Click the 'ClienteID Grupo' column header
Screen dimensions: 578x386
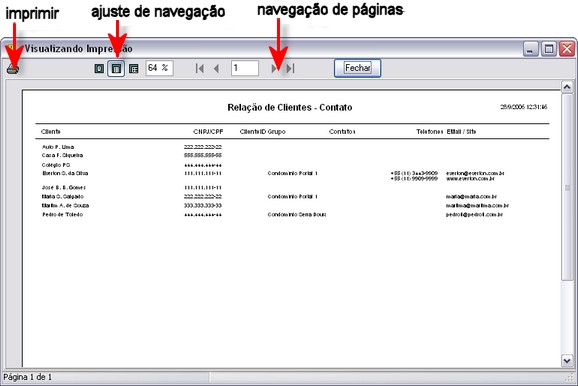[x=262, y=132]
